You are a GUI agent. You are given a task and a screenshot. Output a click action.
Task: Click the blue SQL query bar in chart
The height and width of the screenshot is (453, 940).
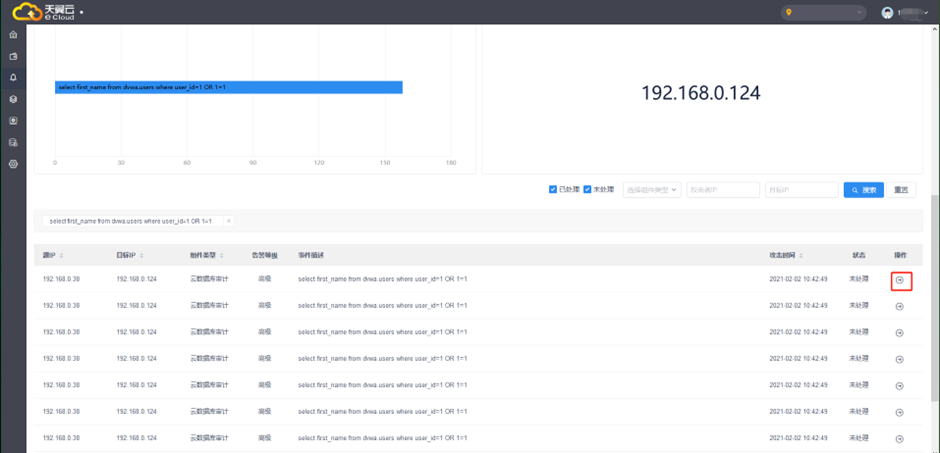coord(228,87)
